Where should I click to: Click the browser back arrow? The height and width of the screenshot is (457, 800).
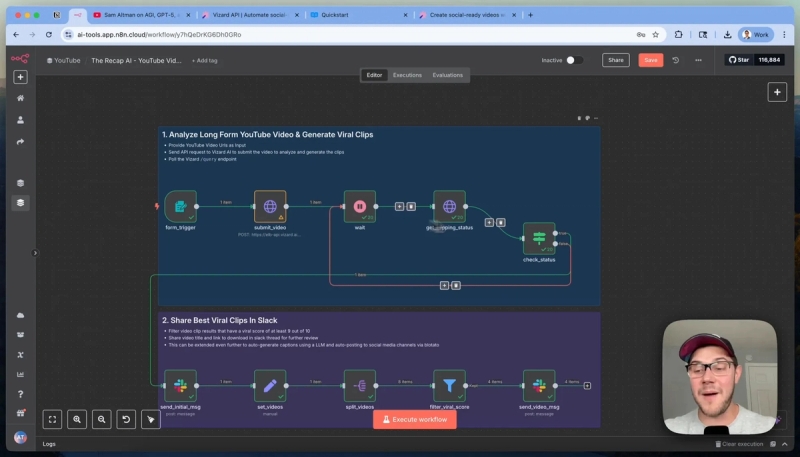click(x=16, y=35)
